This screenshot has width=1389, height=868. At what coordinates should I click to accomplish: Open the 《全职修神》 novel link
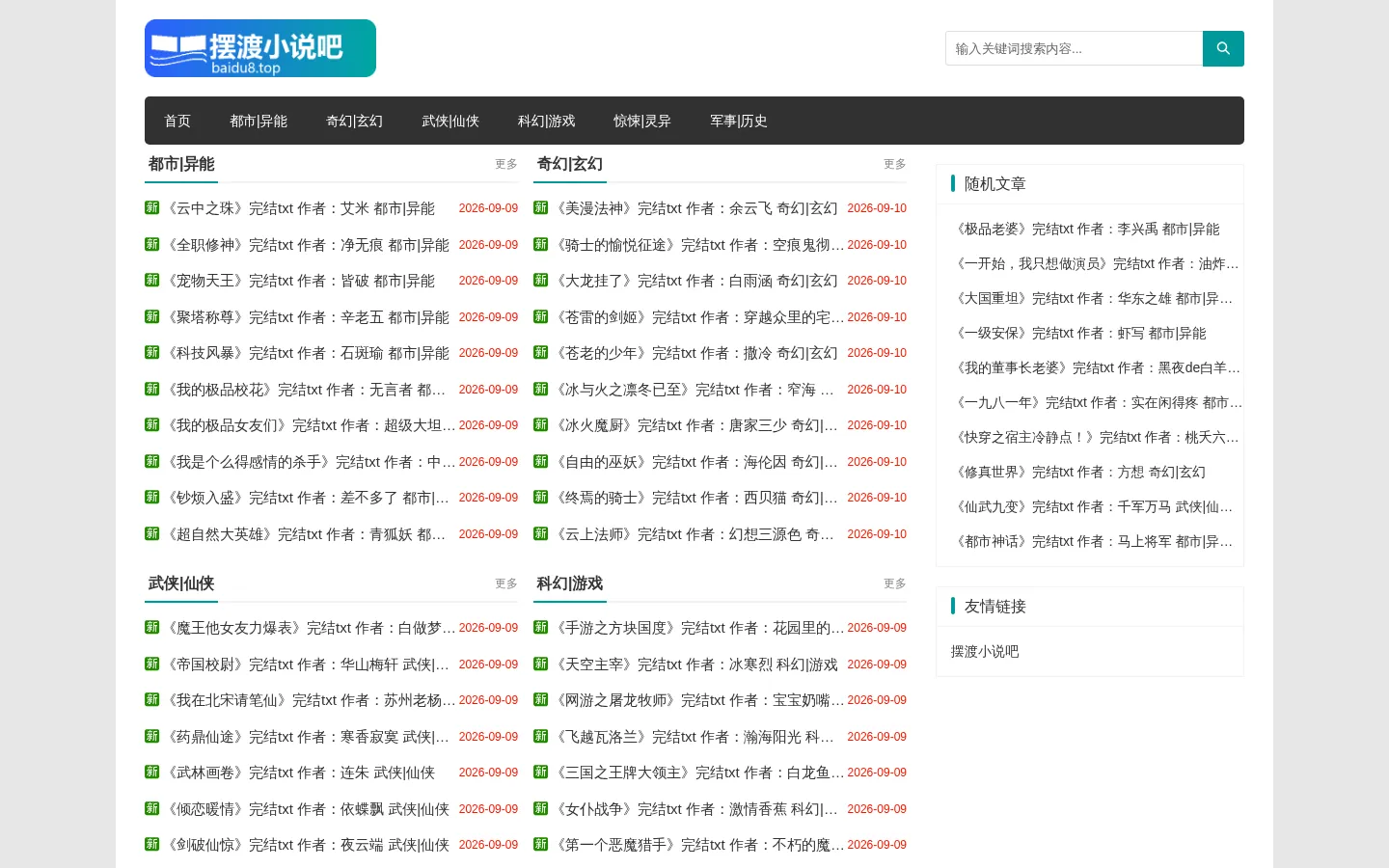pos(308,245)
